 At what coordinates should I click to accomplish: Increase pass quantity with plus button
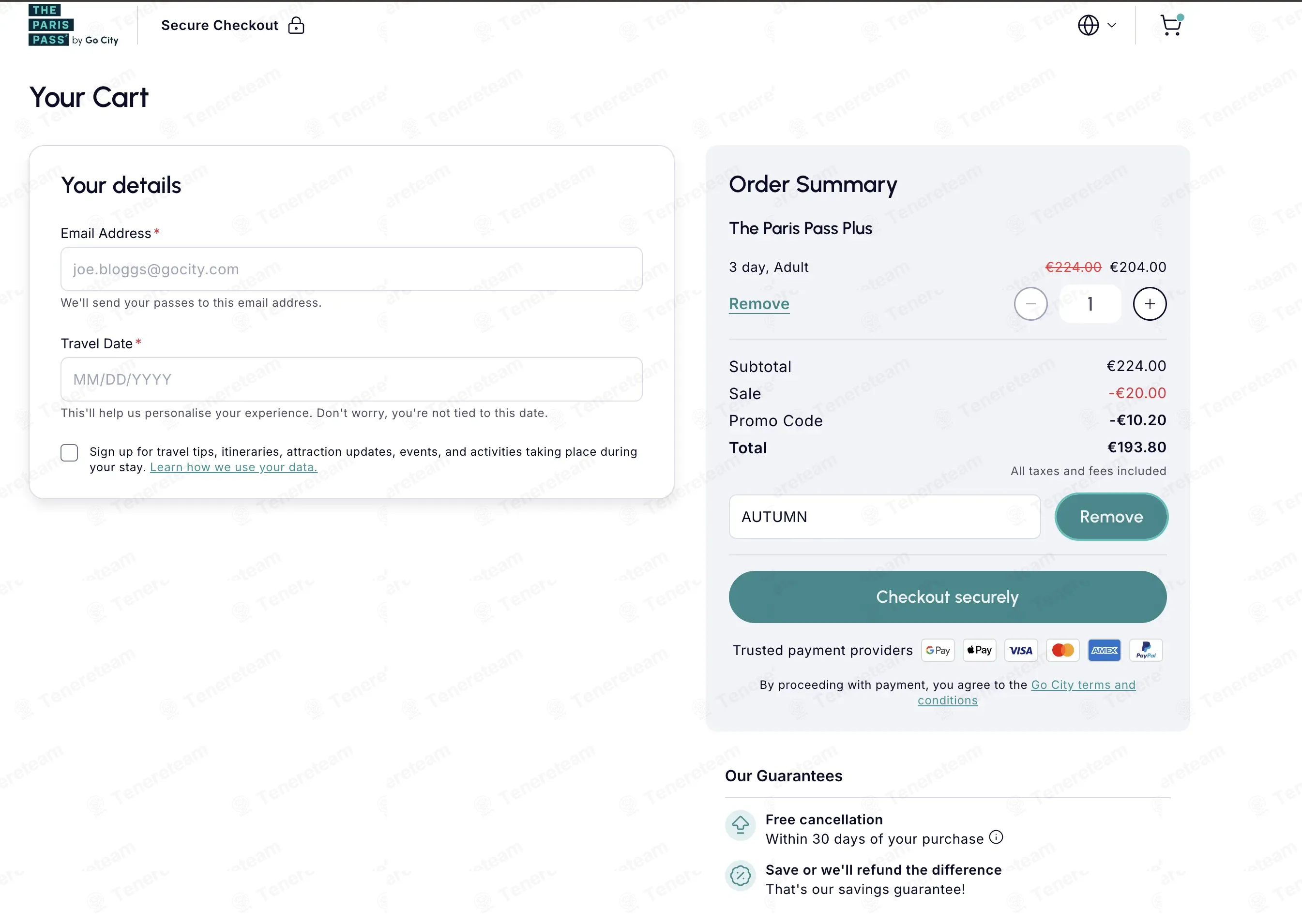(1150, 304)
